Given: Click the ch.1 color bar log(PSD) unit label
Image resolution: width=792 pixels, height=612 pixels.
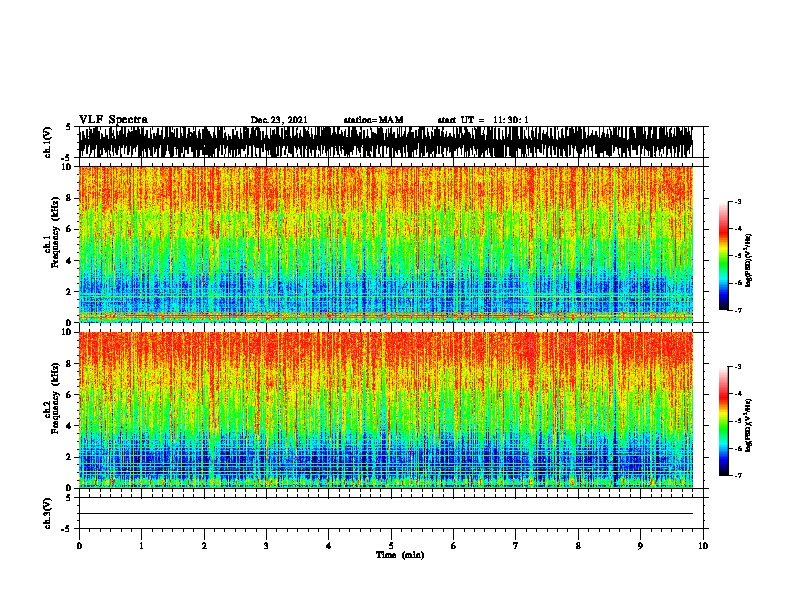Looking at the screenshot, I should pos(749,260).
